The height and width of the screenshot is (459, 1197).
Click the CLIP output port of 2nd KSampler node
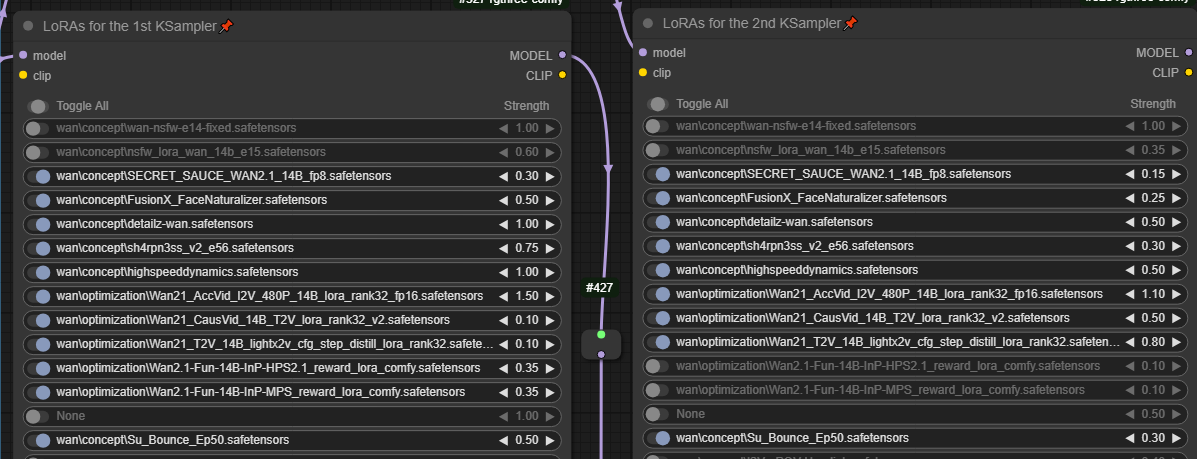tap(1188, 73)
